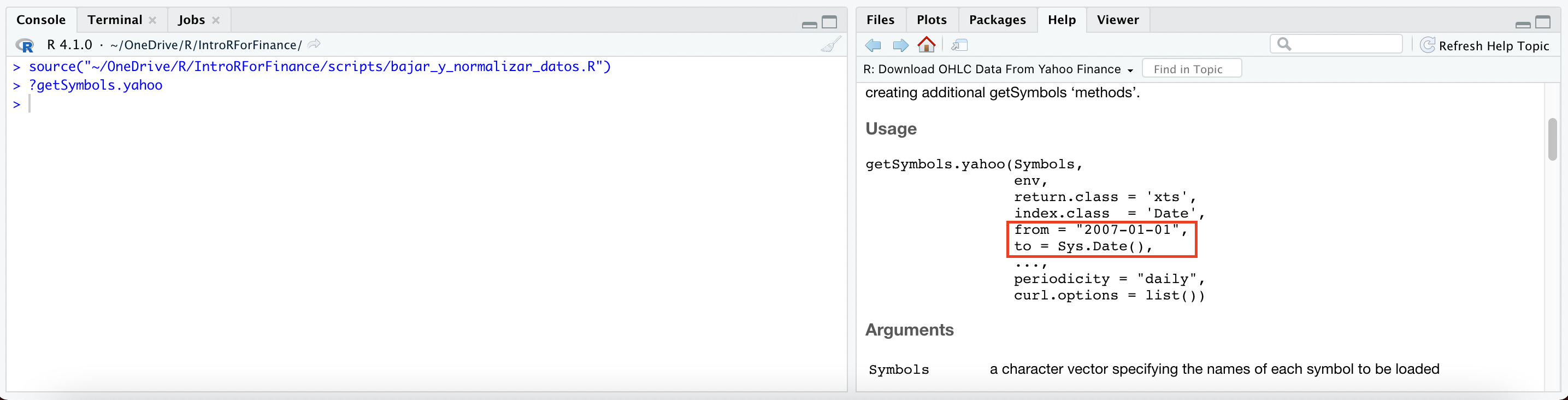
Task: Go forward with the Help forward arrow
Action: tap(900, 45)
